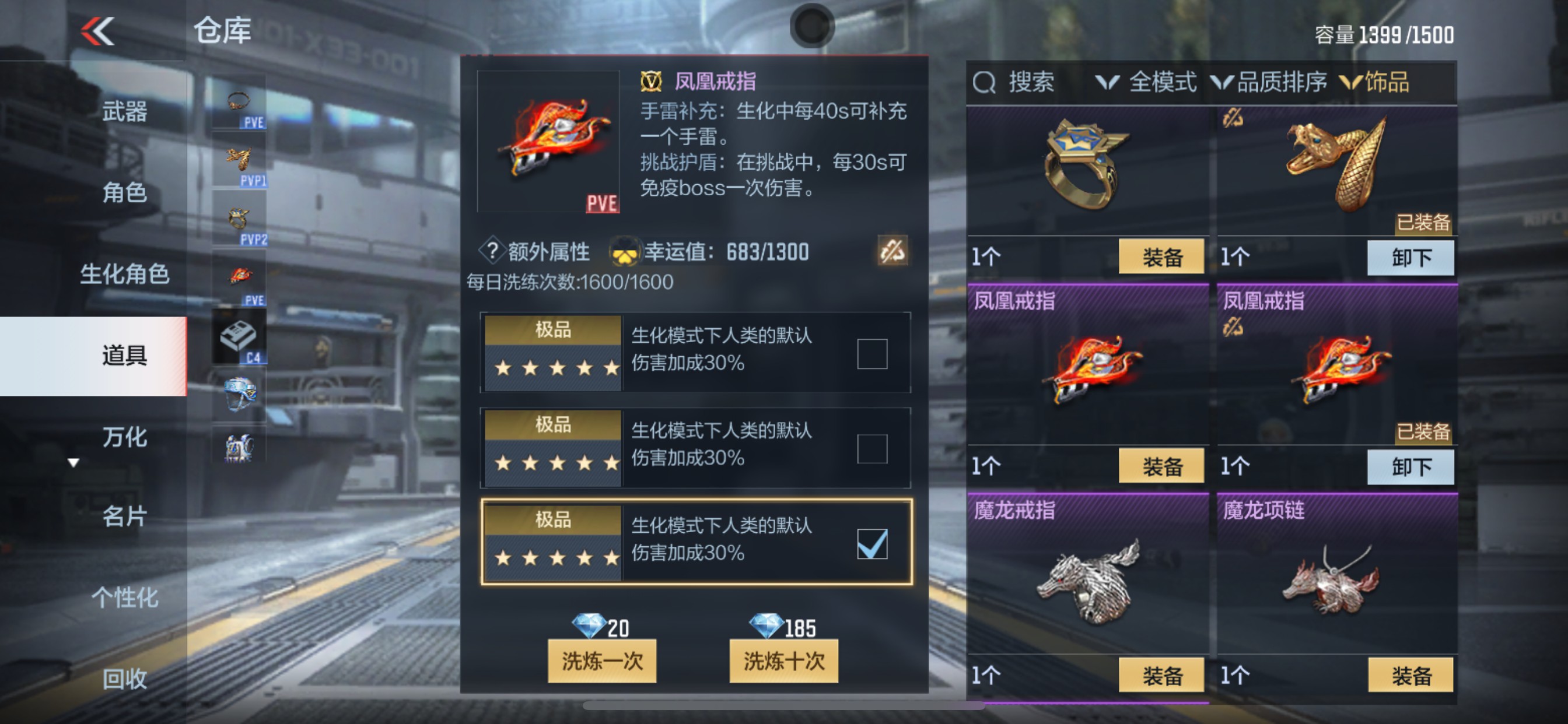
Task: Open the 全模式 mode filter dropdown
Action: 1146,82
